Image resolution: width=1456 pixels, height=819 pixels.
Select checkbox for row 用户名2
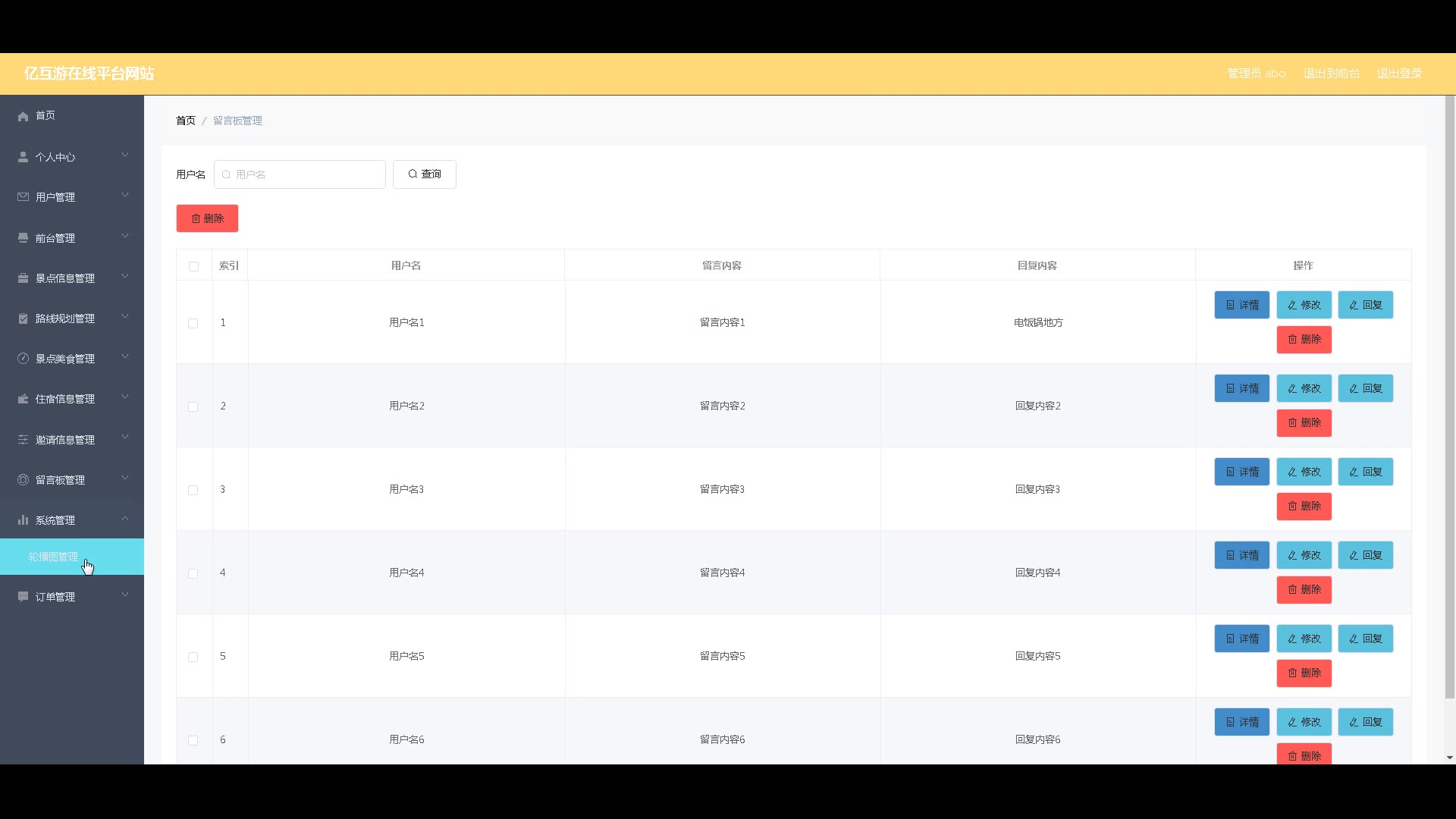[x=193, y=406]
